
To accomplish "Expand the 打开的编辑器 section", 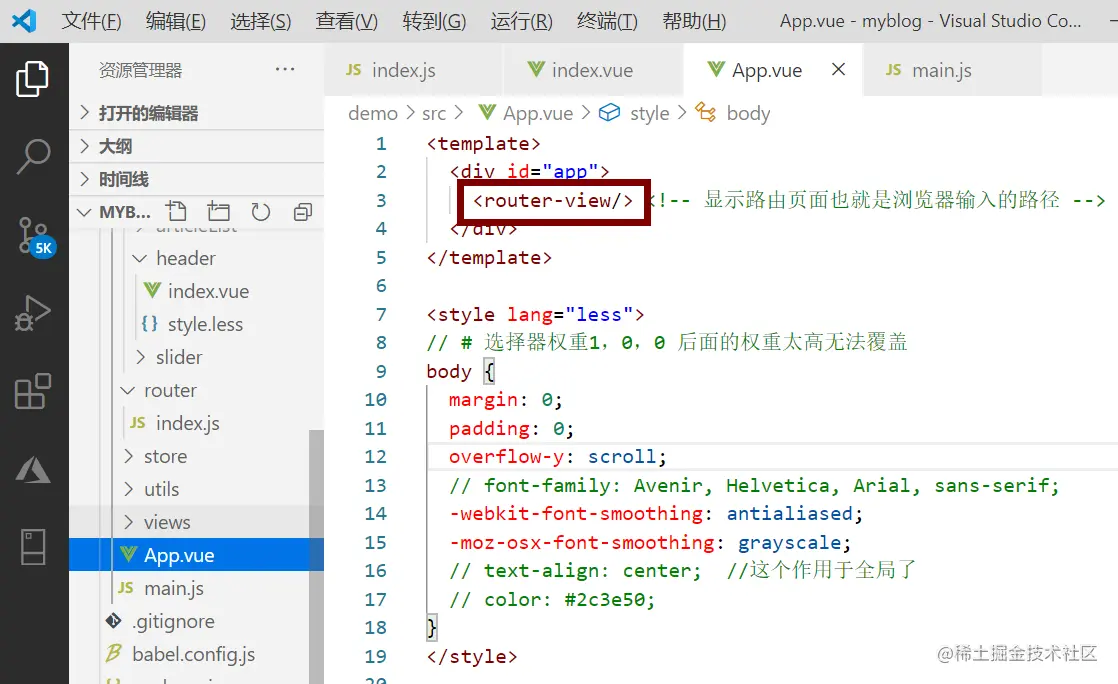I will 196,113.
